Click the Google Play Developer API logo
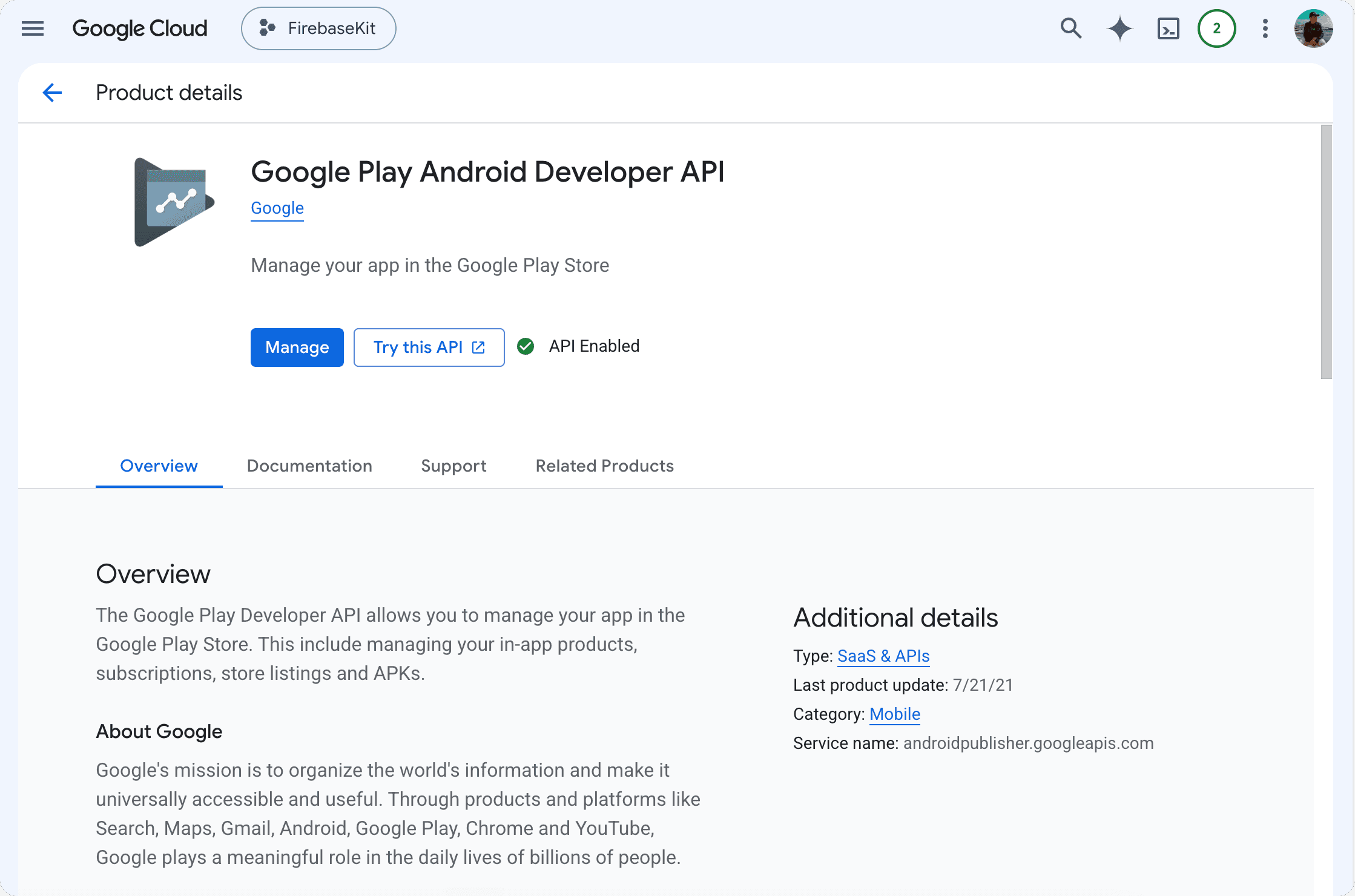The height and width of the screenshot is (896, 1355). 174,202
